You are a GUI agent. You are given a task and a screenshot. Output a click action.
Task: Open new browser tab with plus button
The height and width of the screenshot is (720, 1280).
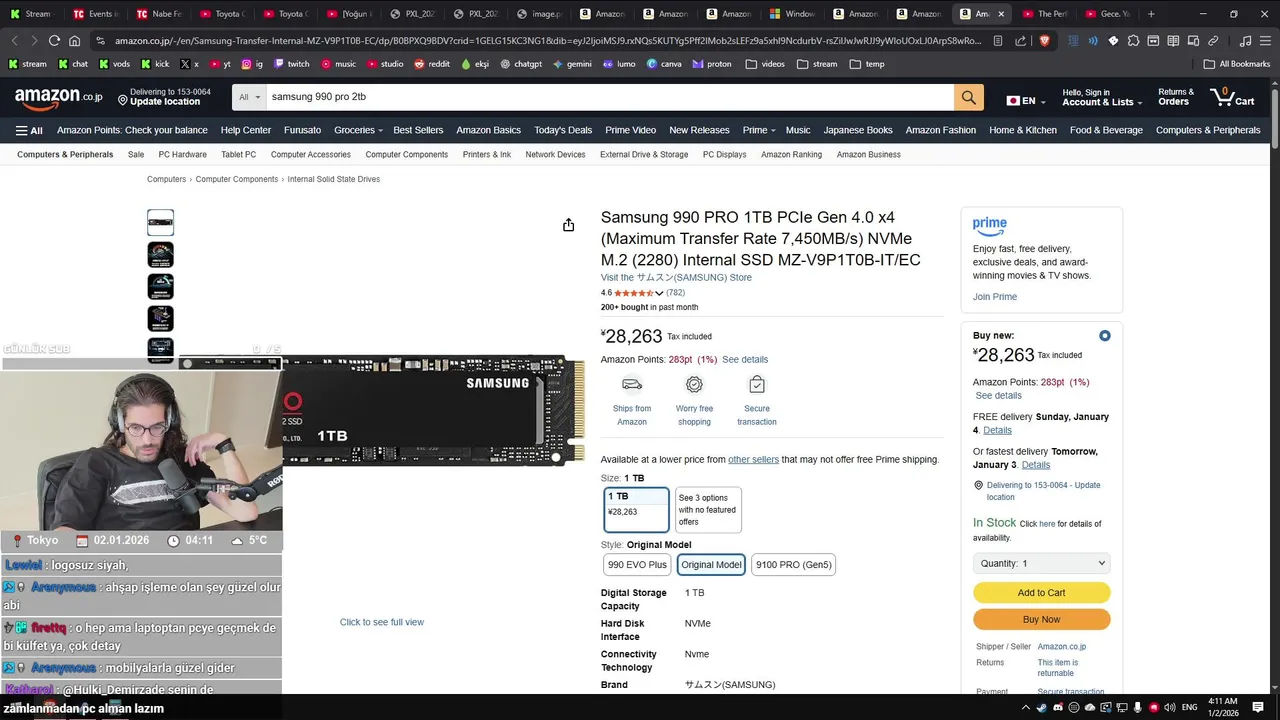[x=1151, y=14]
